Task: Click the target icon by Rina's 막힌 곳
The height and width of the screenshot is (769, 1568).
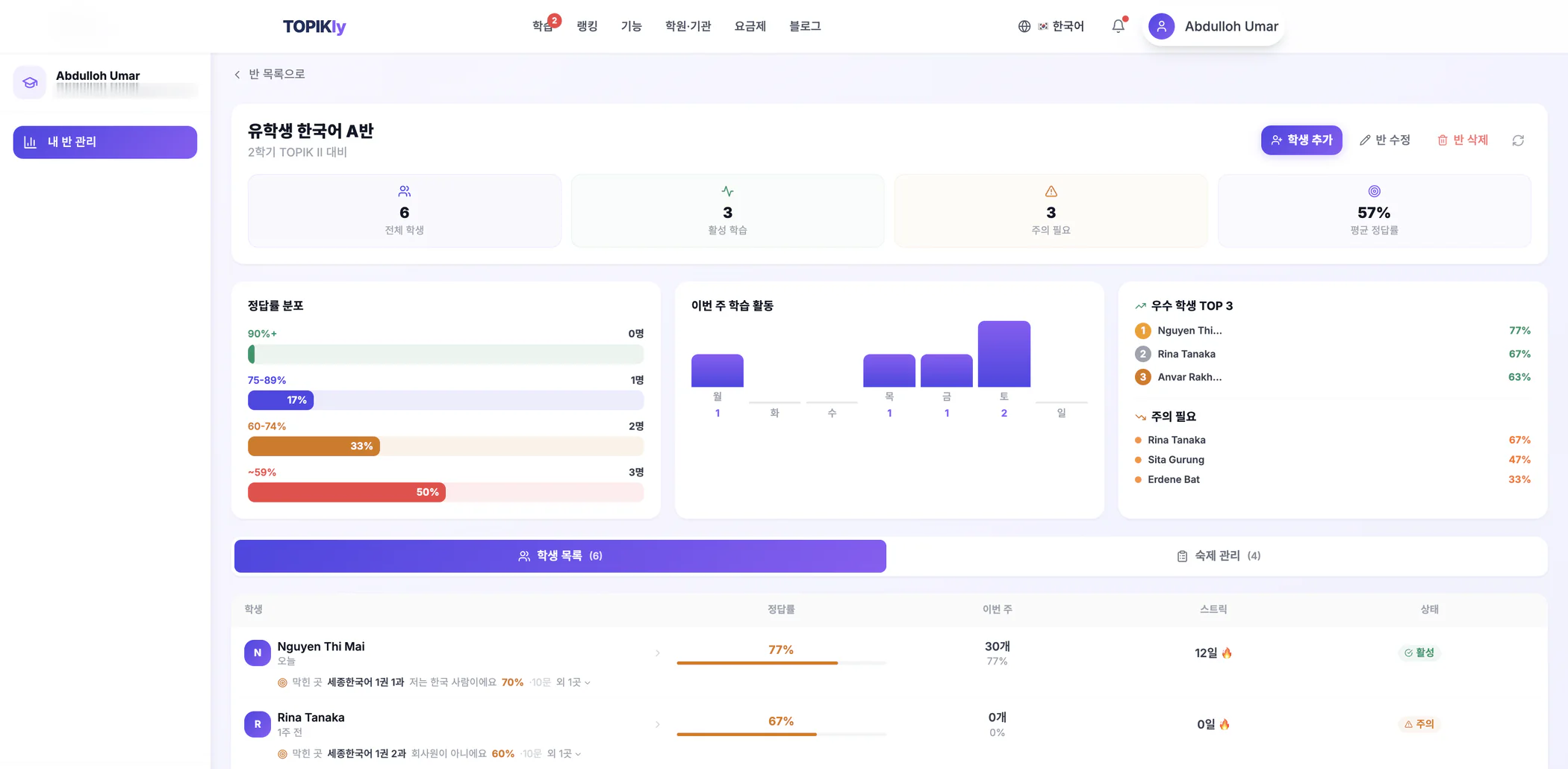Action: coord(282,754)
